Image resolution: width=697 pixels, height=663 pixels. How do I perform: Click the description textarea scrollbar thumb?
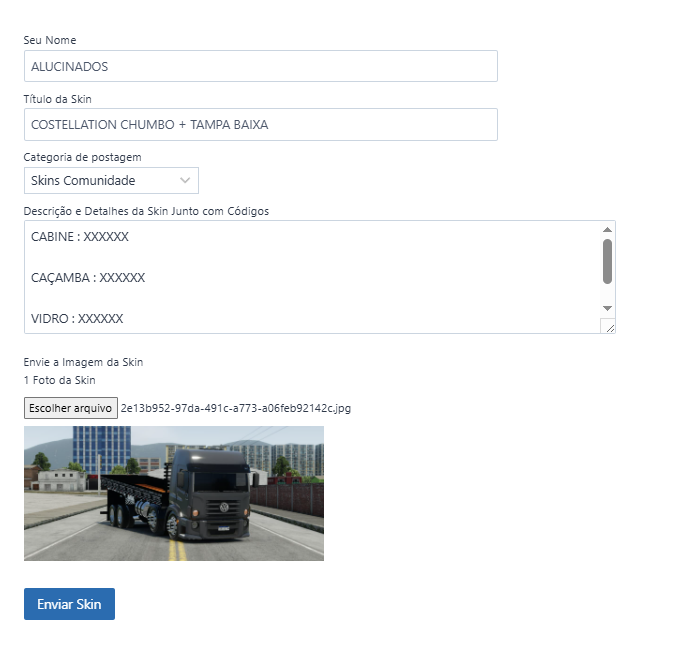[x=607, y=261]
